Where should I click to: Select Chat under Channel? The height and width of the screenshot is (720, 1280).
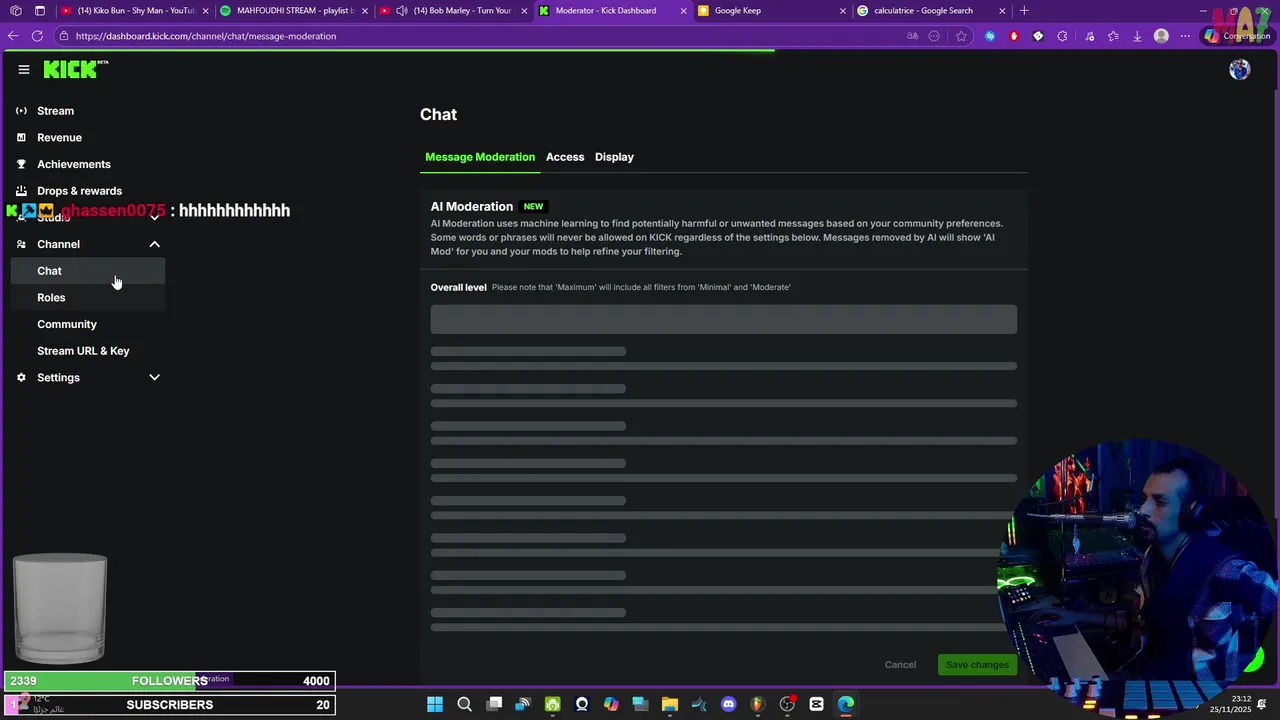88,271
